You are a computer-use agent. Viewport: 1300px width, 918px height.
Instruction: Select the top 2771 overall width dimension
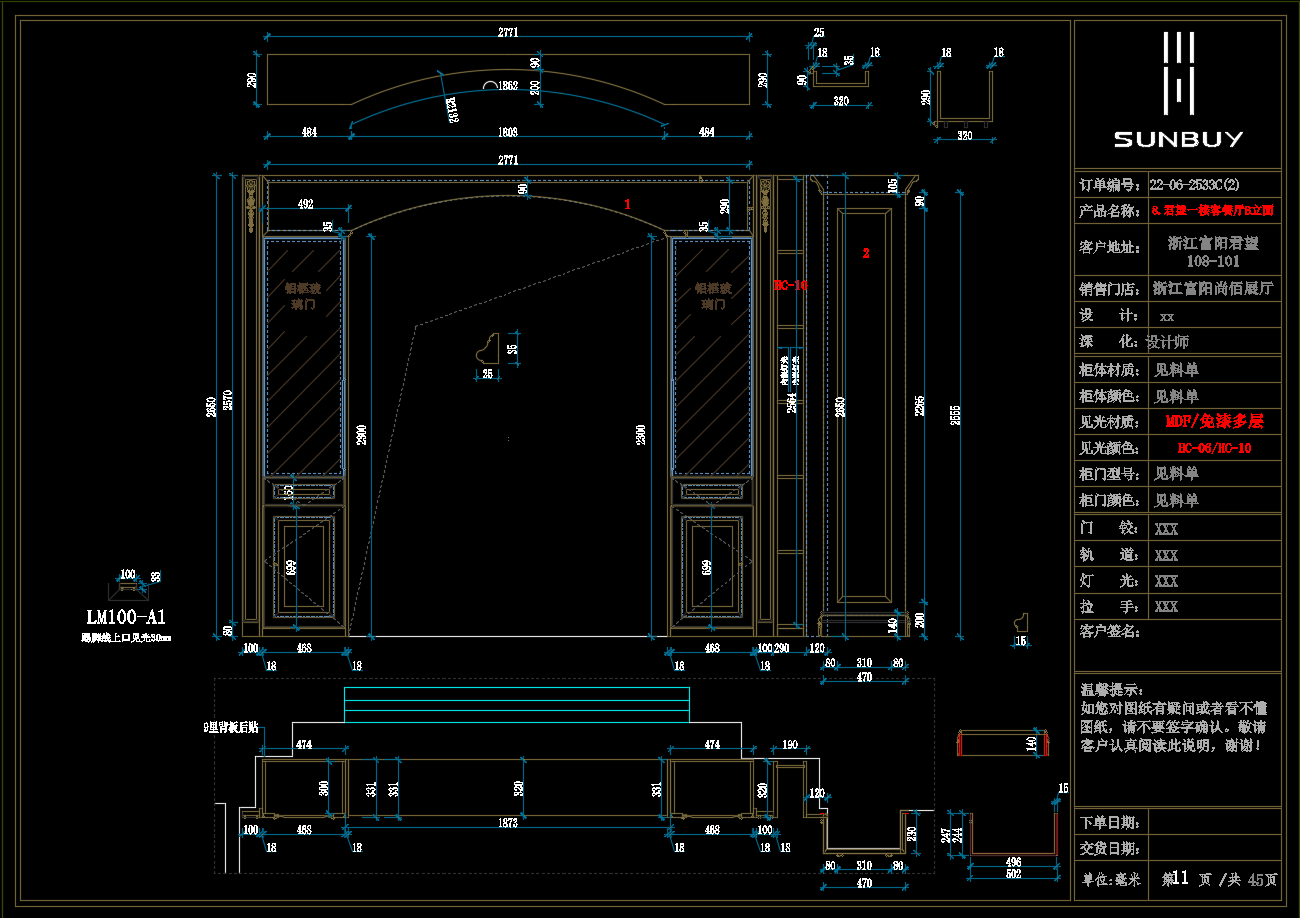[x=508, y=33]
